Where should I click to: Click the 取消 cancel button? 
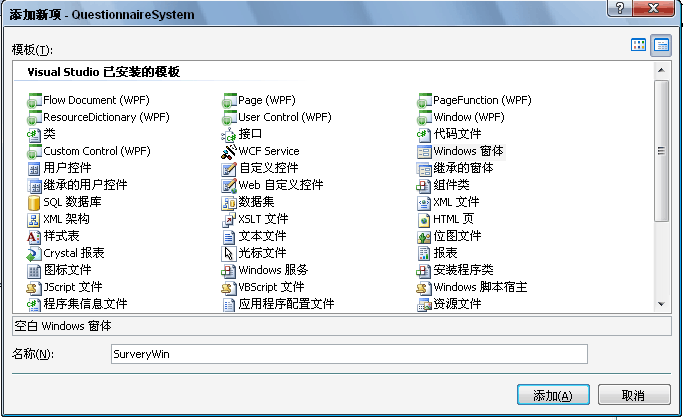coord(633,395)
